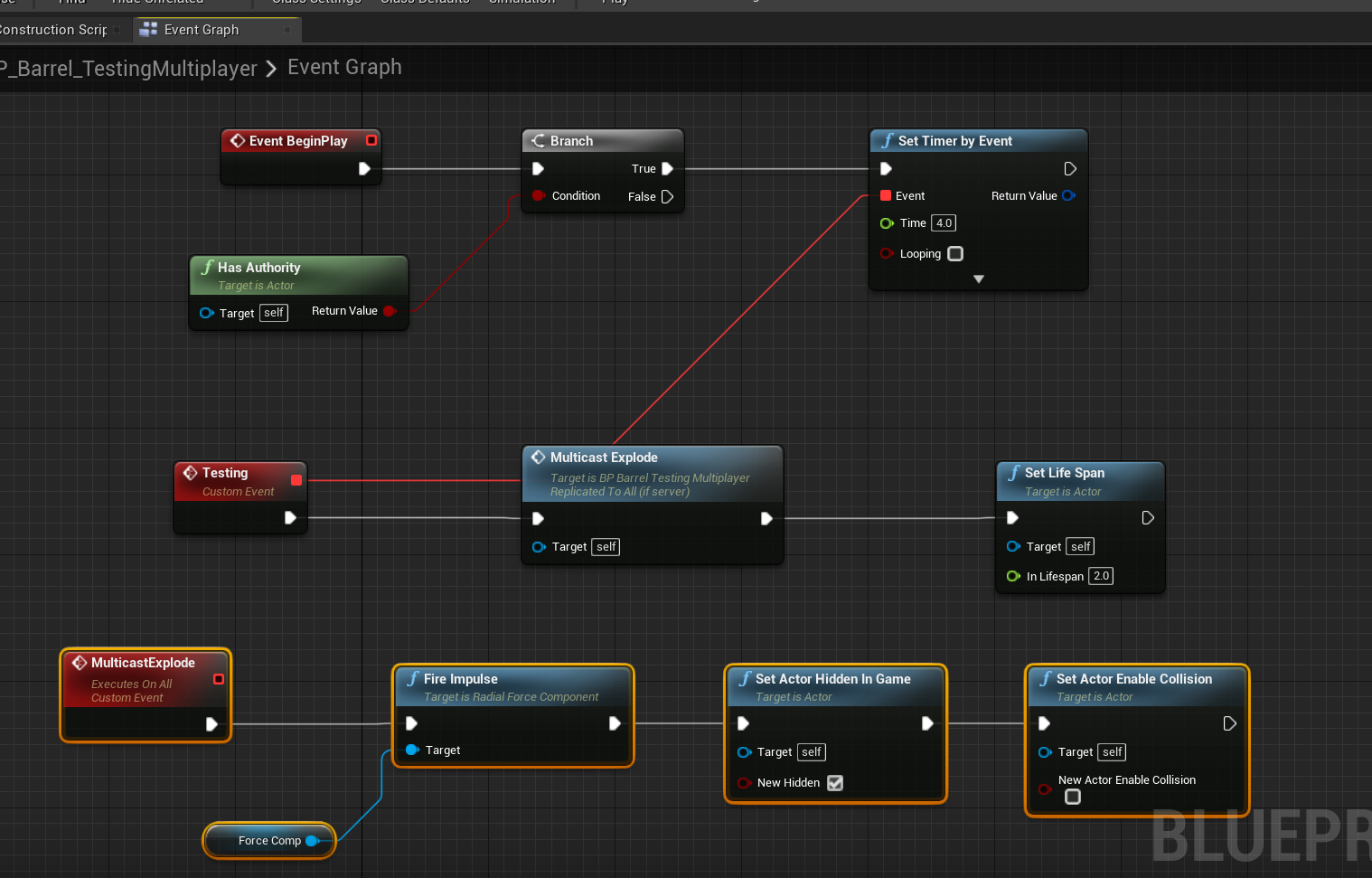Select the Event BeginPlay node title
Viewport: 1372px width, 878px height.
(x=298, y=141)
